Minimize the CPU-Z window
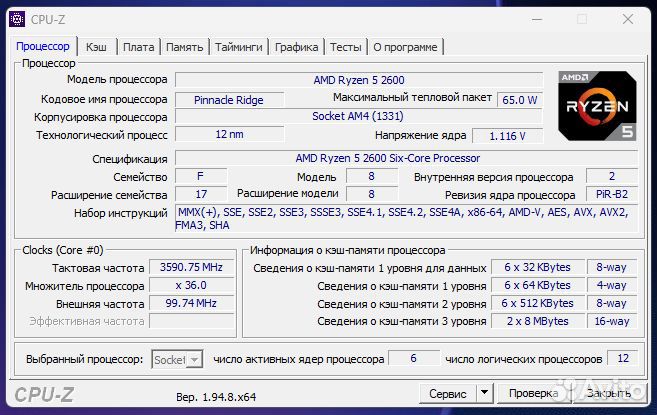Screen dimensions: 657x415 pos(538,19)
